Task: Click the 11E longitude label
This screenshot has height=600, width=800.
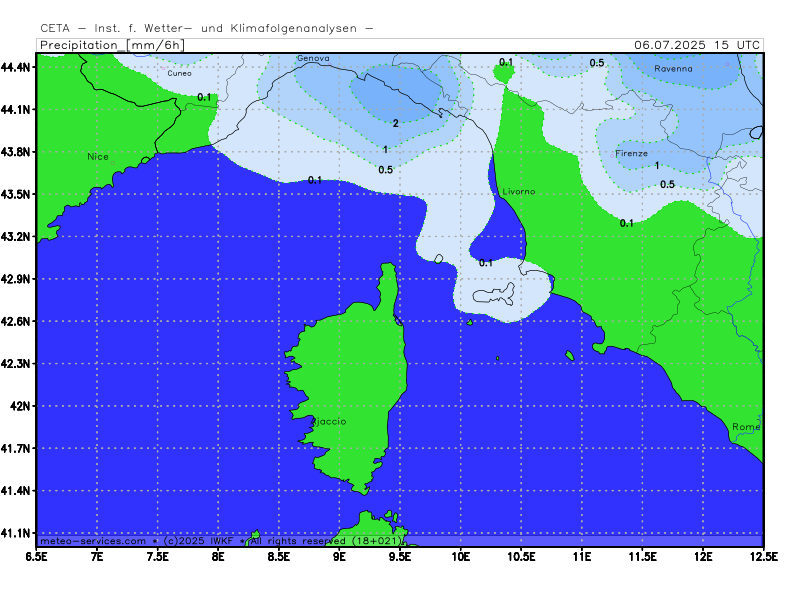Action: pos(582,556)
